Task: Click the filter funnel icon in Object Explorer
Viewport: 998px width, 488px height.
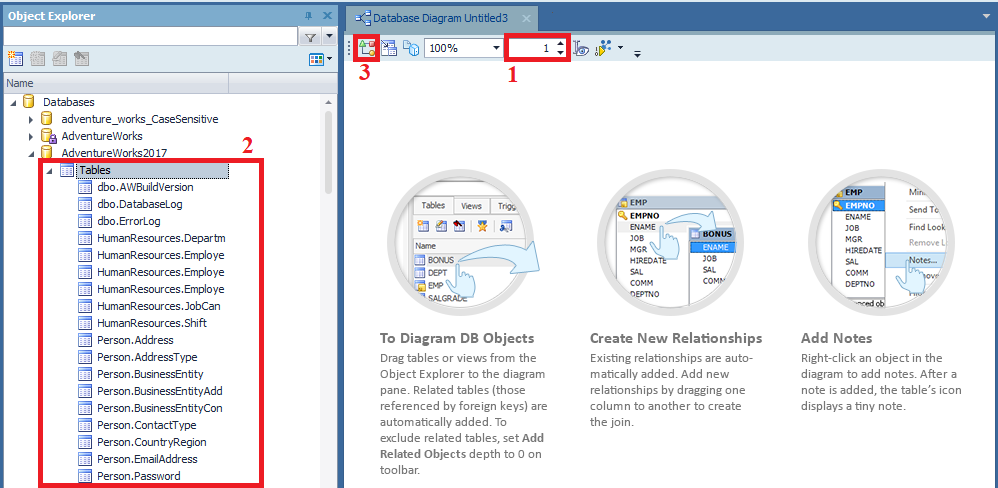Action: pos(309,37)
